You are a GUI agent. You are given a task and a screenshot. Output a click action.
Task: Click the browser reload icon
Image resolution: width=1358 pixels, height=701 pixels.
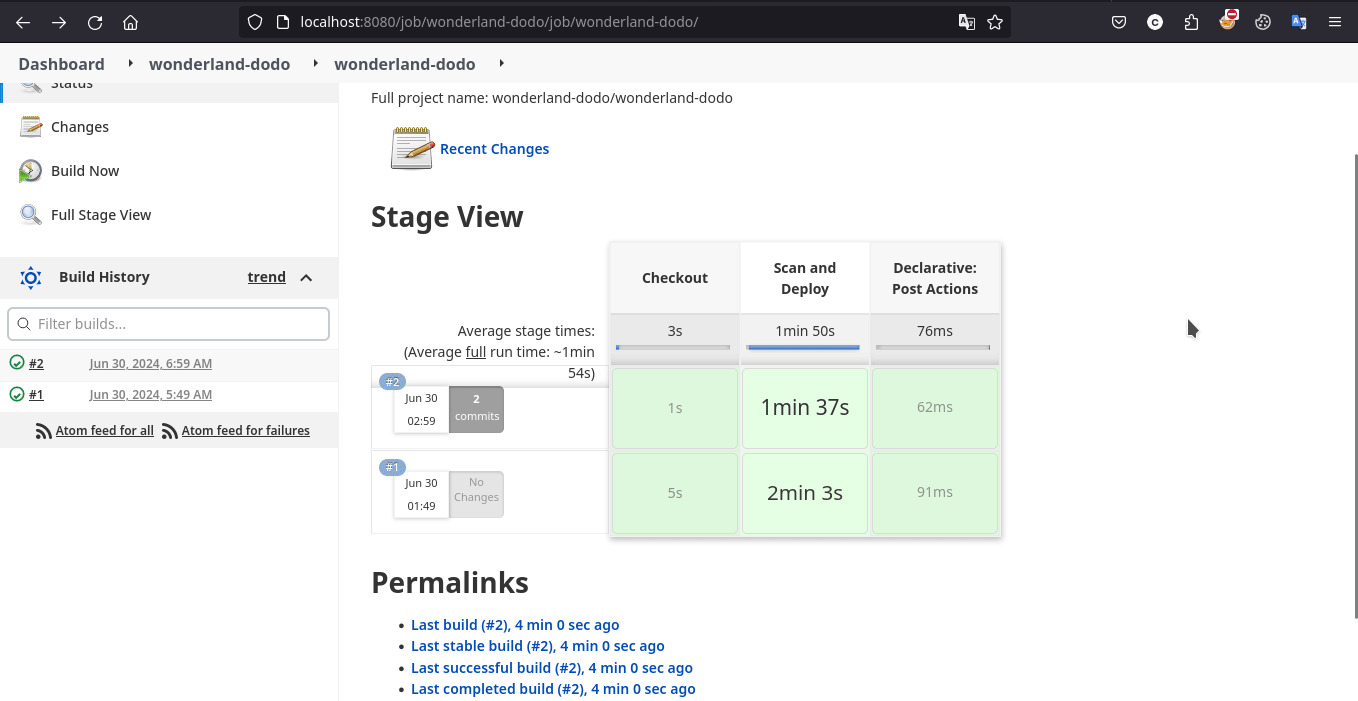coord(95,22)
